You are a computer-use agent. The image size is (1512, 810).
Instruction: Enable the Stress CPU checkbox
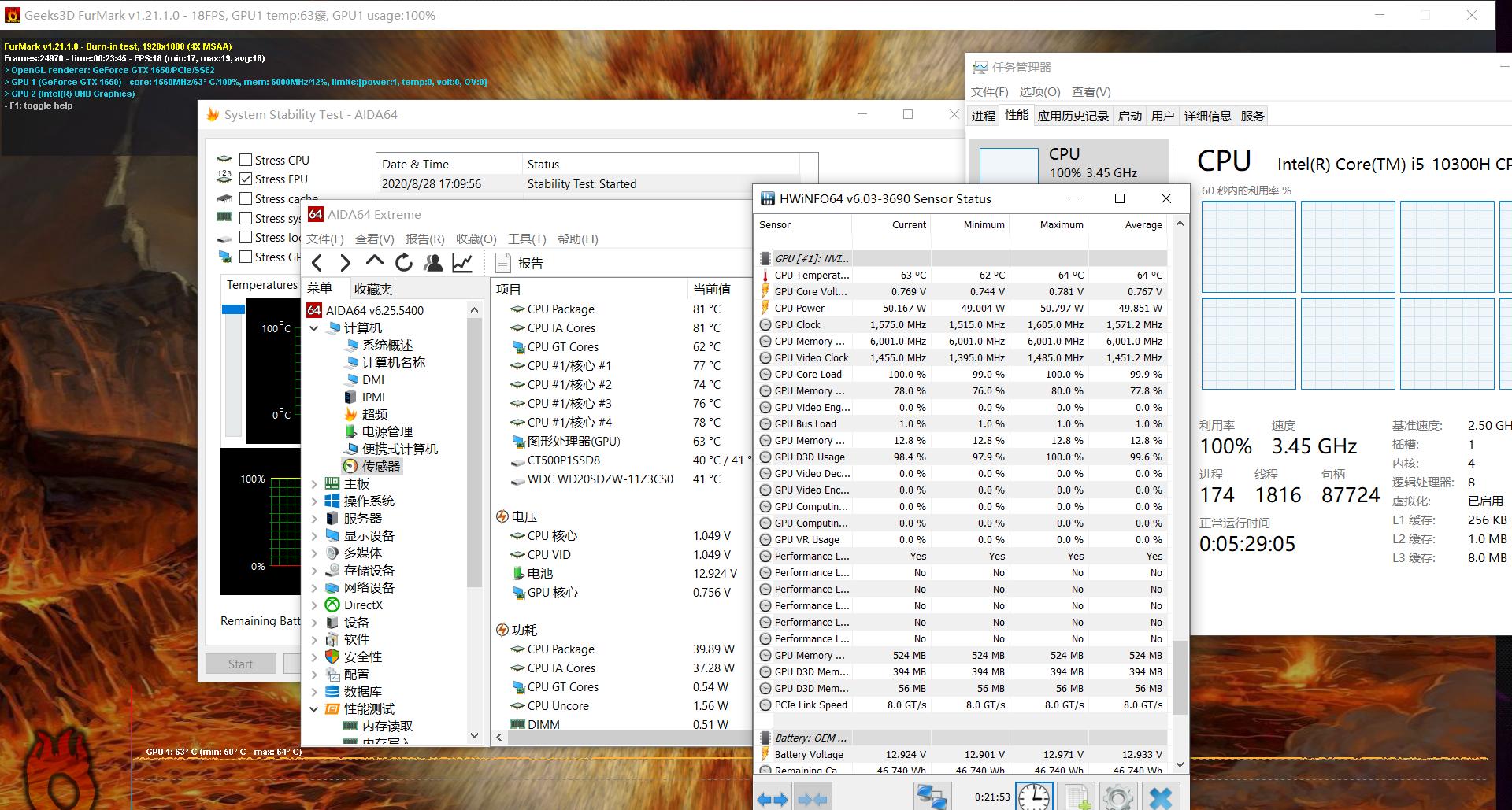[246, 160]
